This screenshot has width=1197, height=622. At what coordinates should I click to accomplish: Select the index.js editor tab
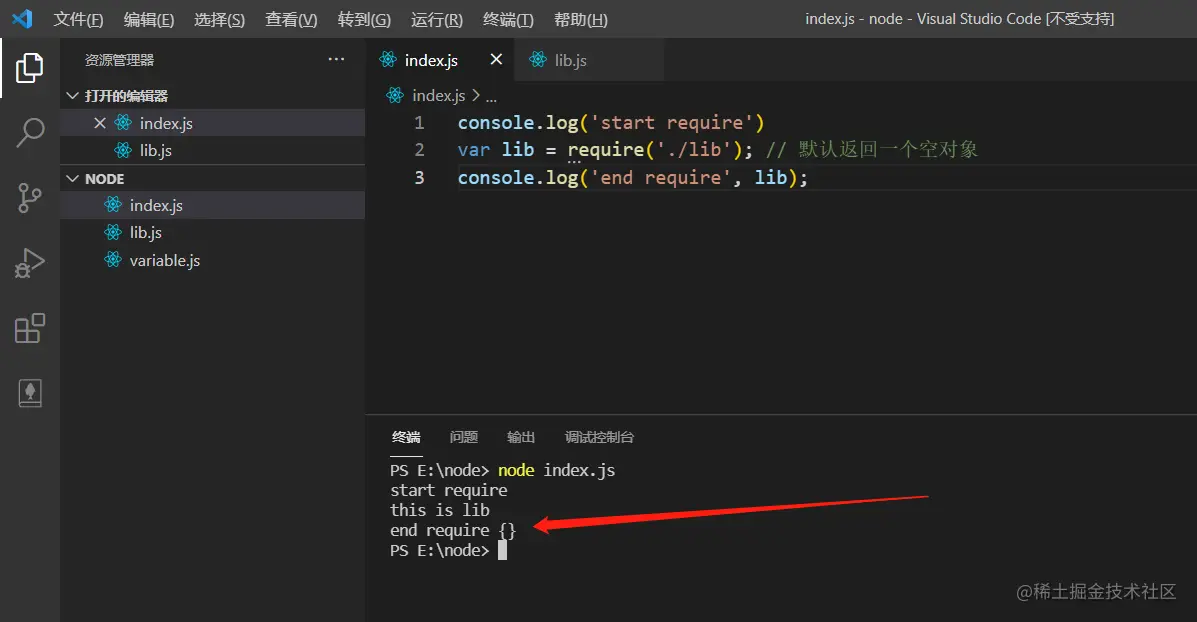(440, 60)
